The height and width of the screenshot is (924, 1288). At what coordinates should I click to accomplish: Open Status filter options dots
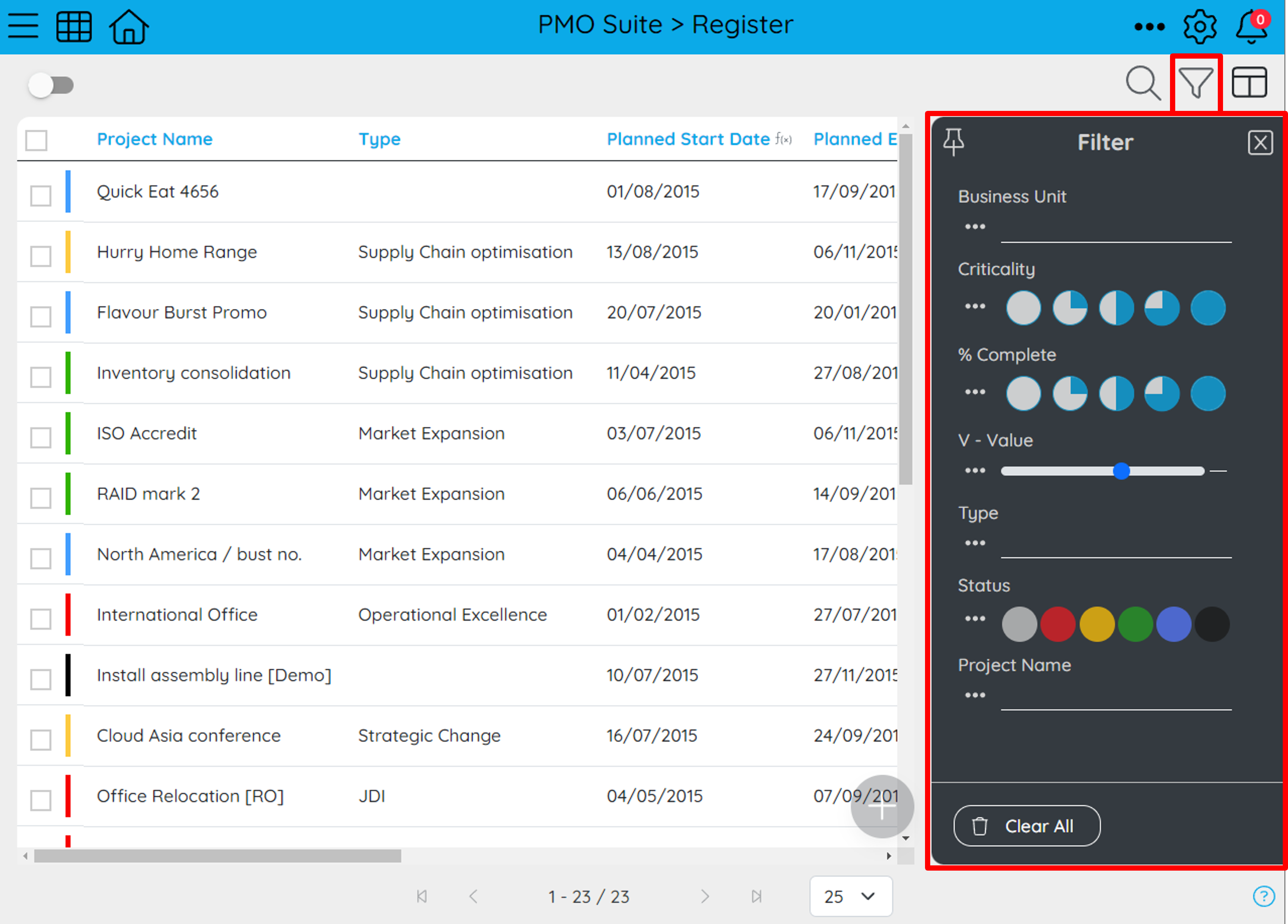coord(975,619)
